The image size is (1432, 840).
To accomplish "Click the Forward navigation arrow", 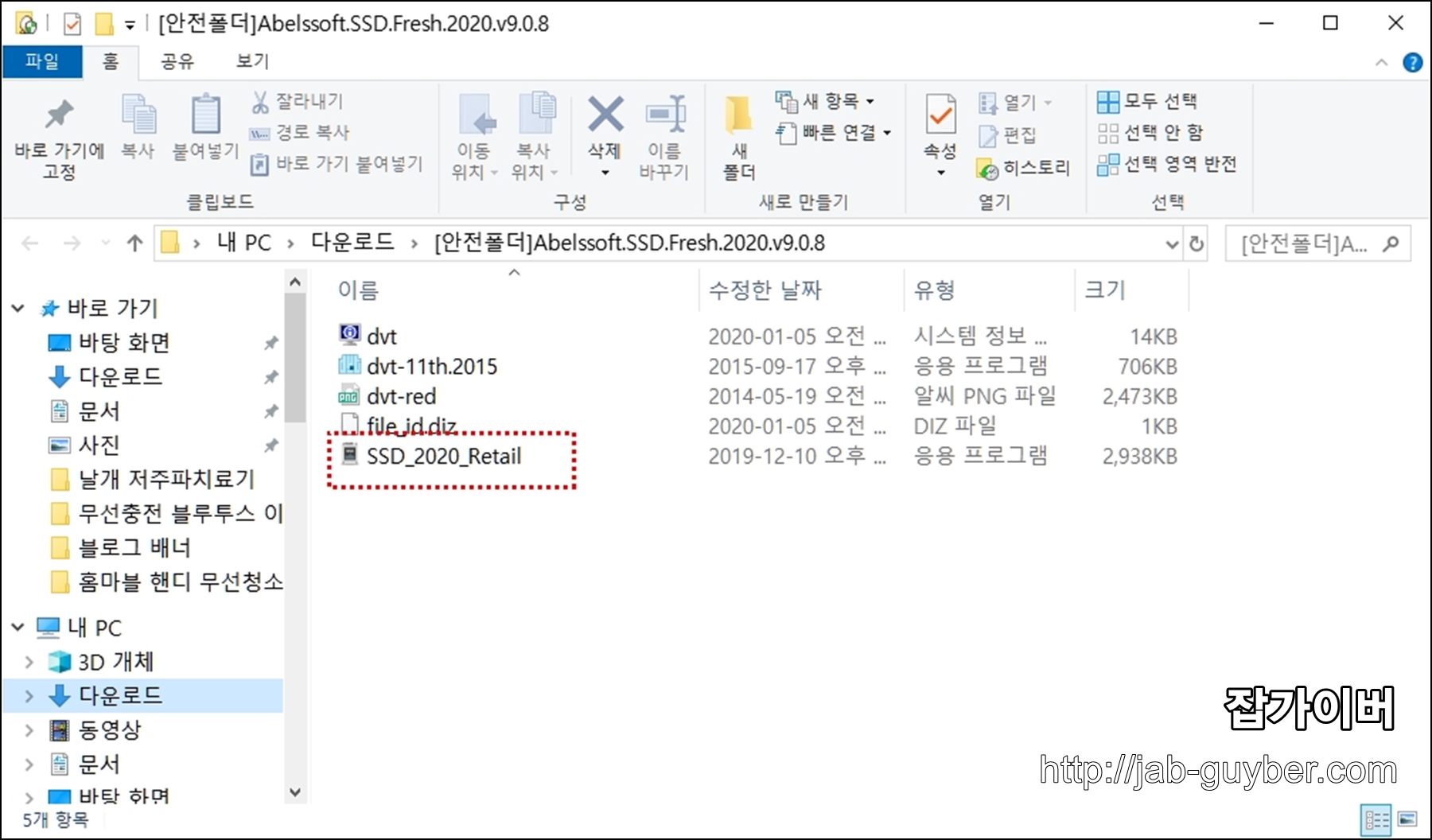I will click(72, 243).
